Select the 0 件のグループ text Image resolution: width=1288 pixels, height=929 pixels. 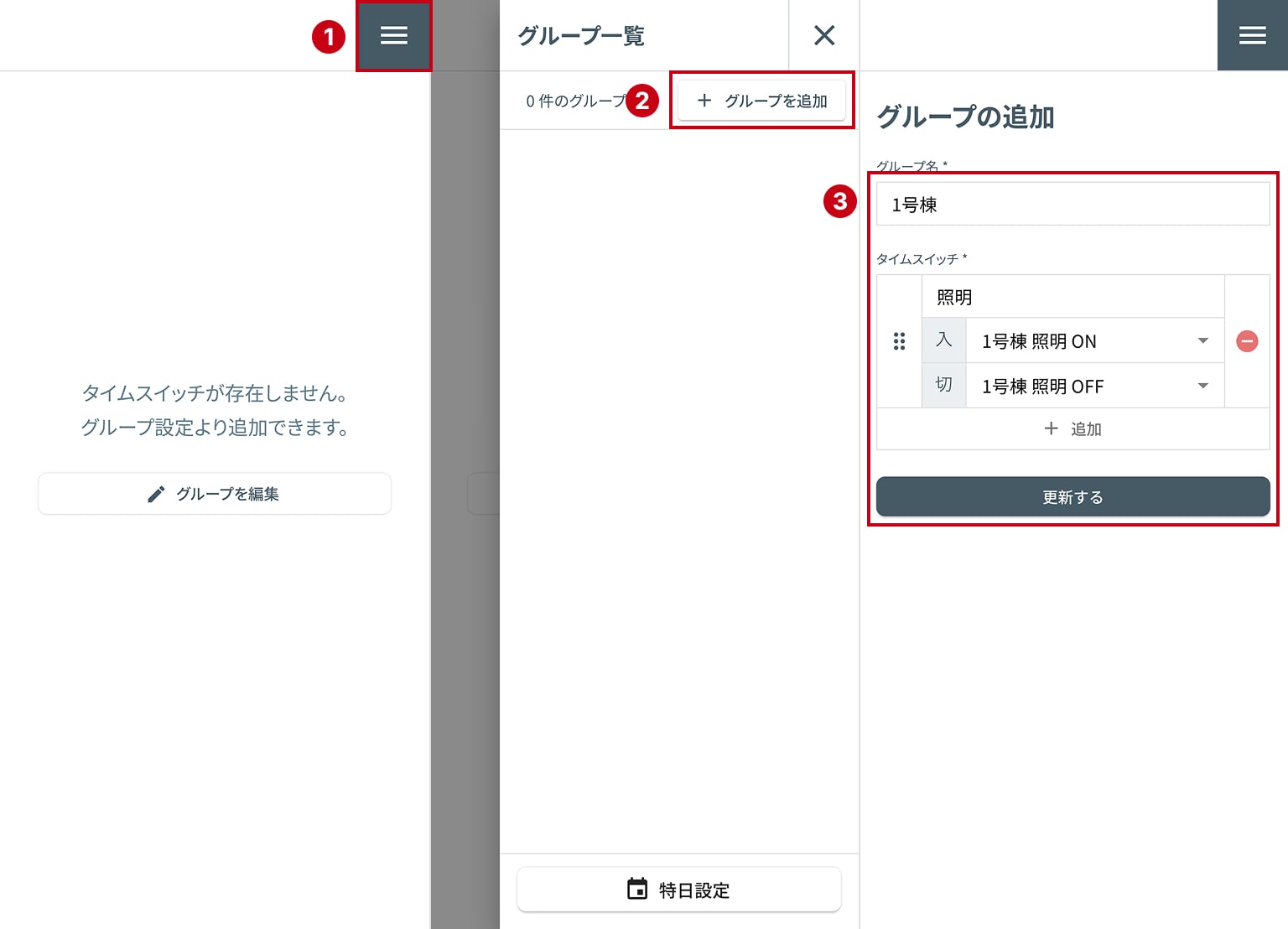(576, 101)
